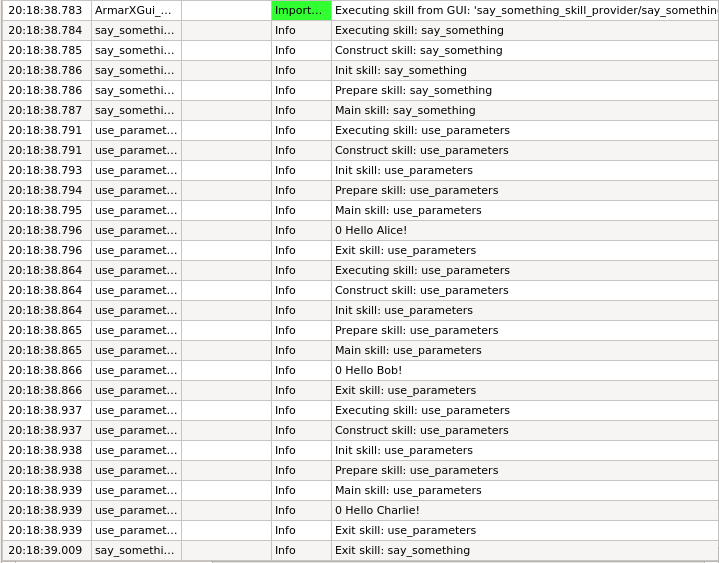Click 'Init skill: use_parameters' logged at 20:18:38.938
The height and width of the screenshot is (563, 719).
[x=404, y=450]
